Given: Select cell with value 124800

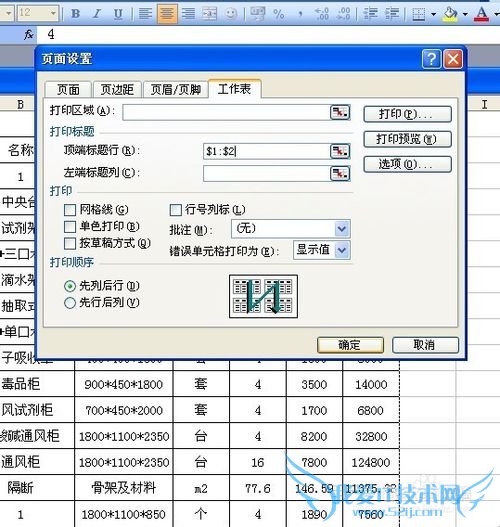Looking at the screenshot, I should [x=371, y=462].
